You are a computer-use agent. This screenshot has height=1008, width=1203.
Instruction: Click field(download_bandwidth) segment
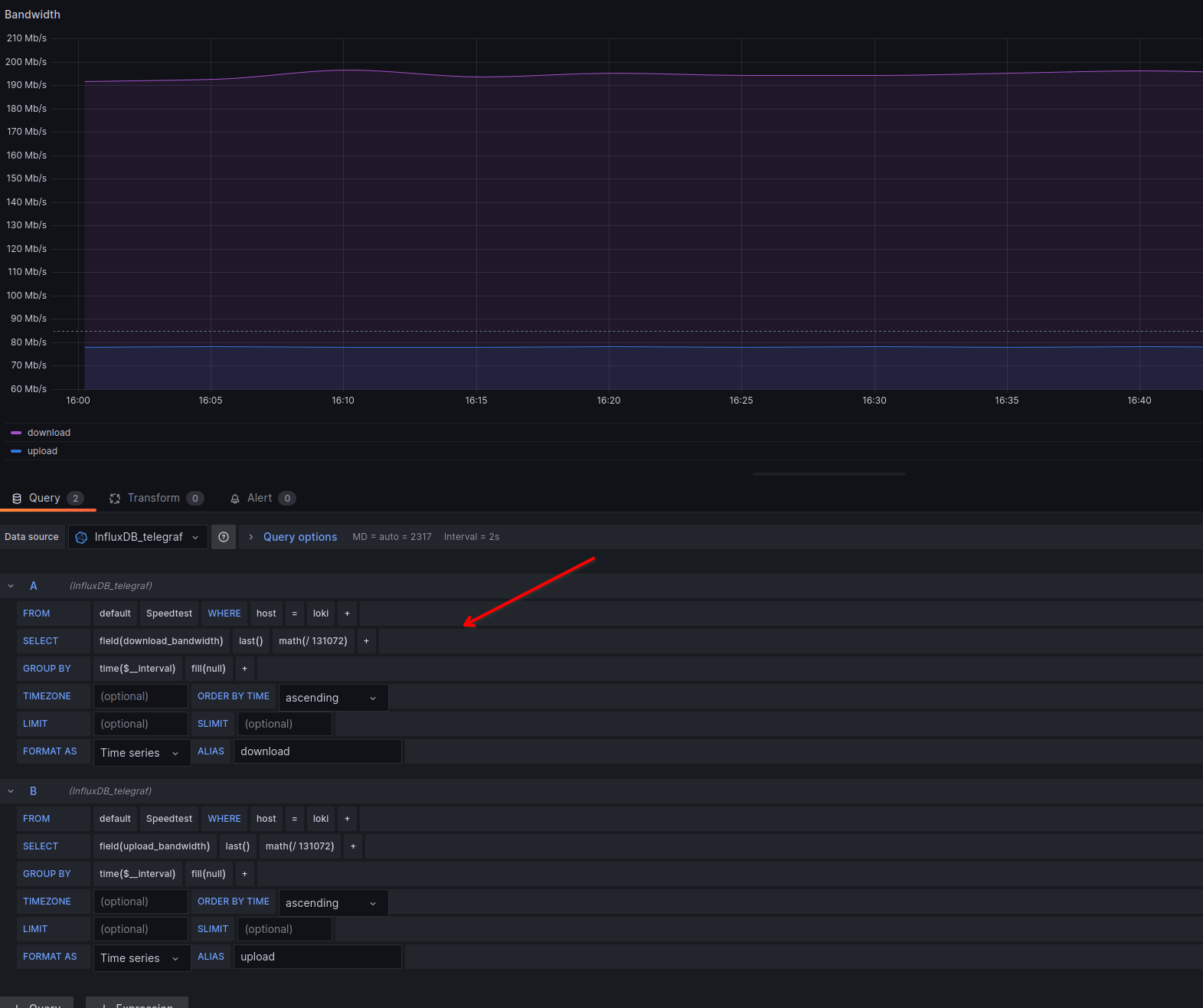click(x=162, y=641)
